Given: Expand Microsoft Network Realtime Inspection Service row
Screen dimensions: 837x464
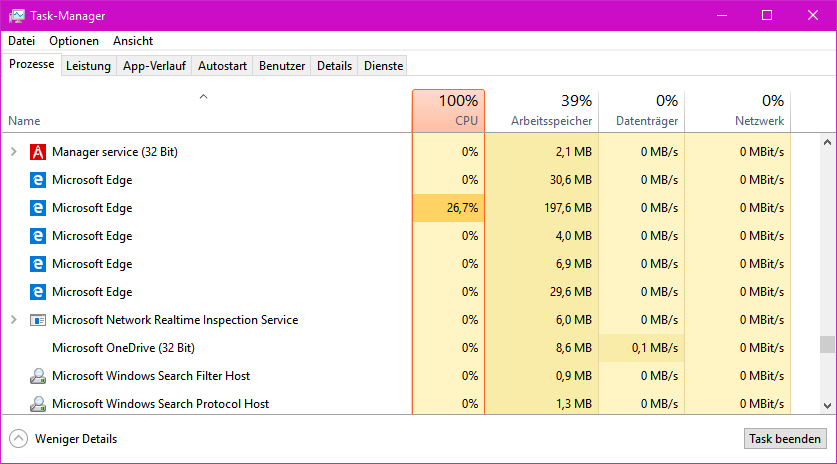Looking at the screenshot, I should pyautogui.click(x=13, y=320).
